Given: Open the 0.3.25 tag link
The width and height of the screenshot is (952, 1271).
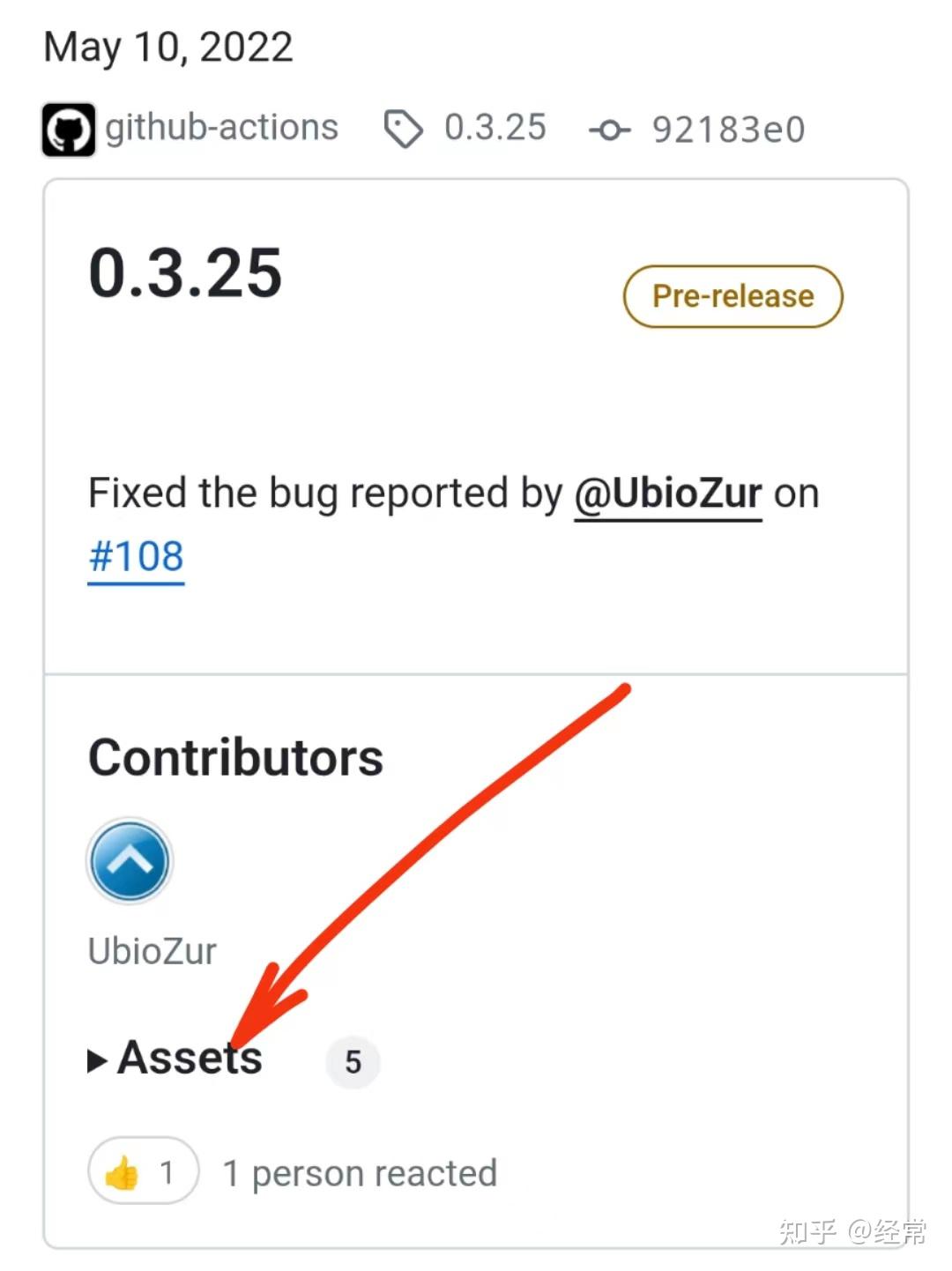Looking at the screenshot, I should pyautogui.click(x=495, y=128).
